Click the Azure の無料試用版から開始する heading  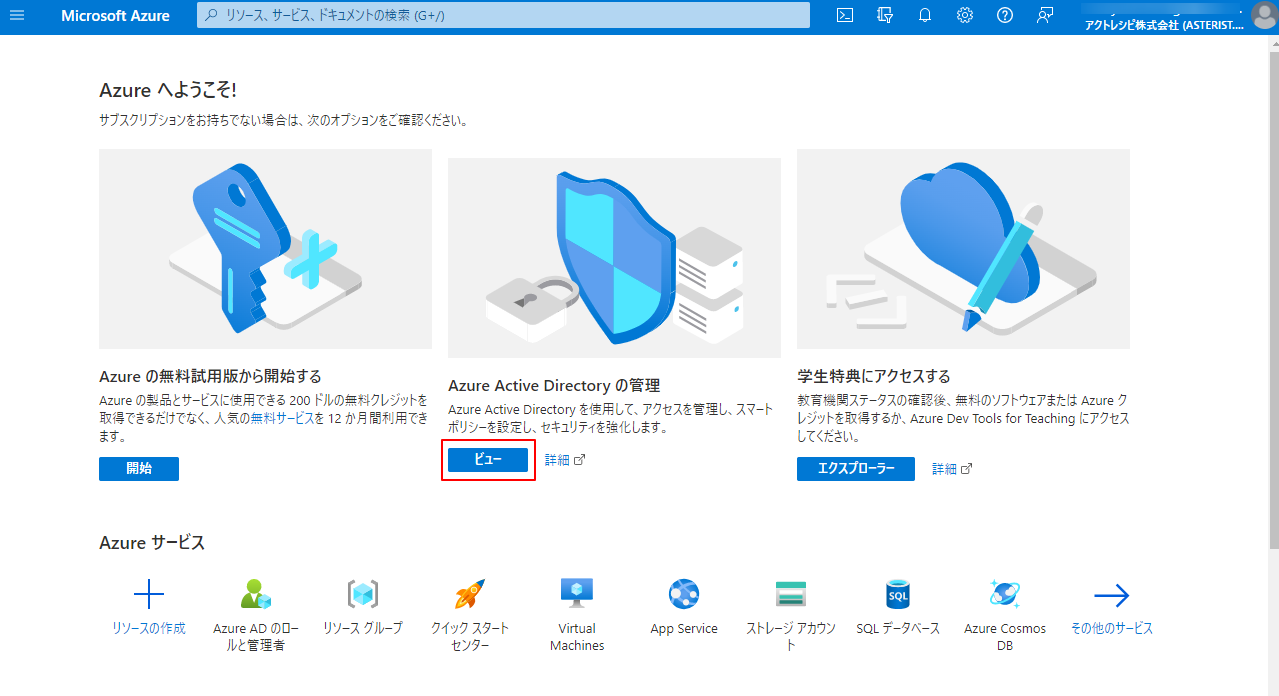pyautogui.click(x=210, y=376)
